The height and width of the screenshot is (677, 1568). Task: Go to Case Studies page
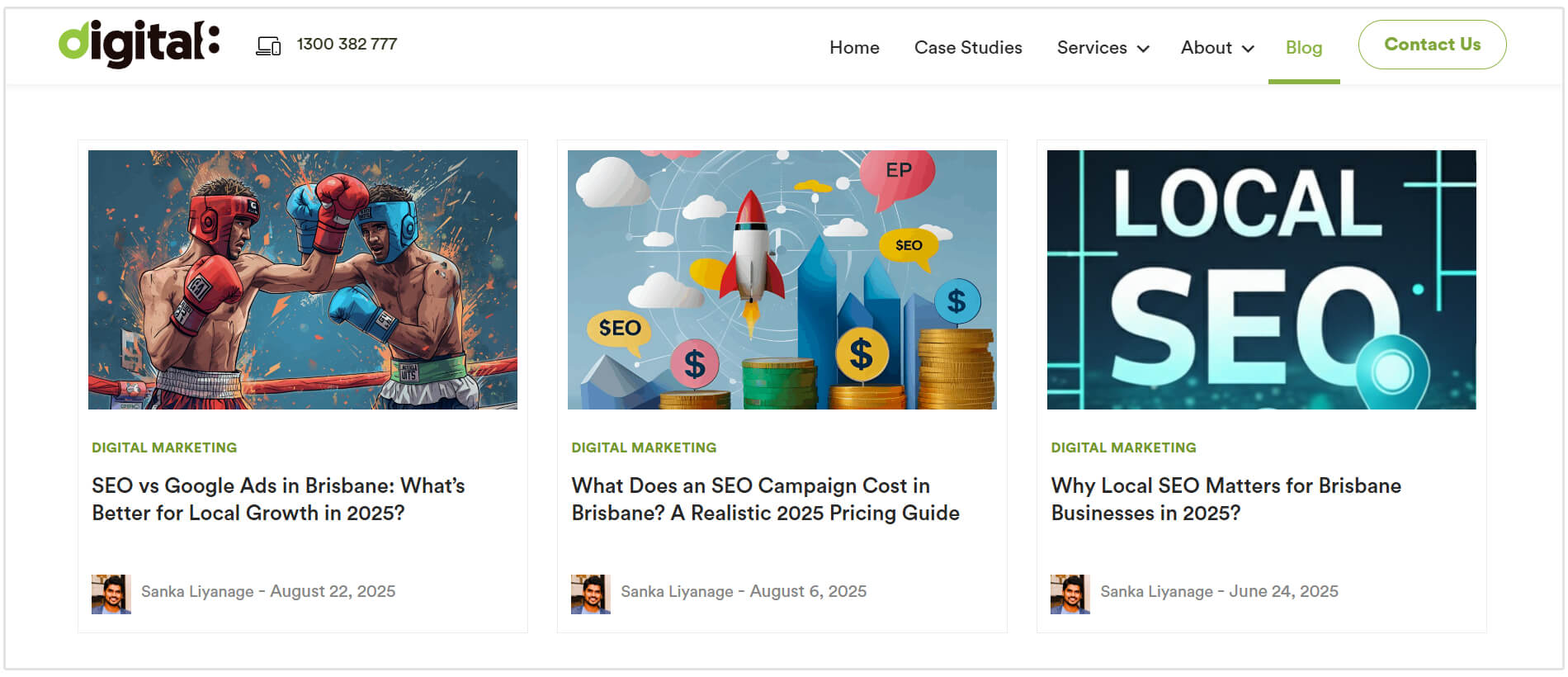(967, 48)
